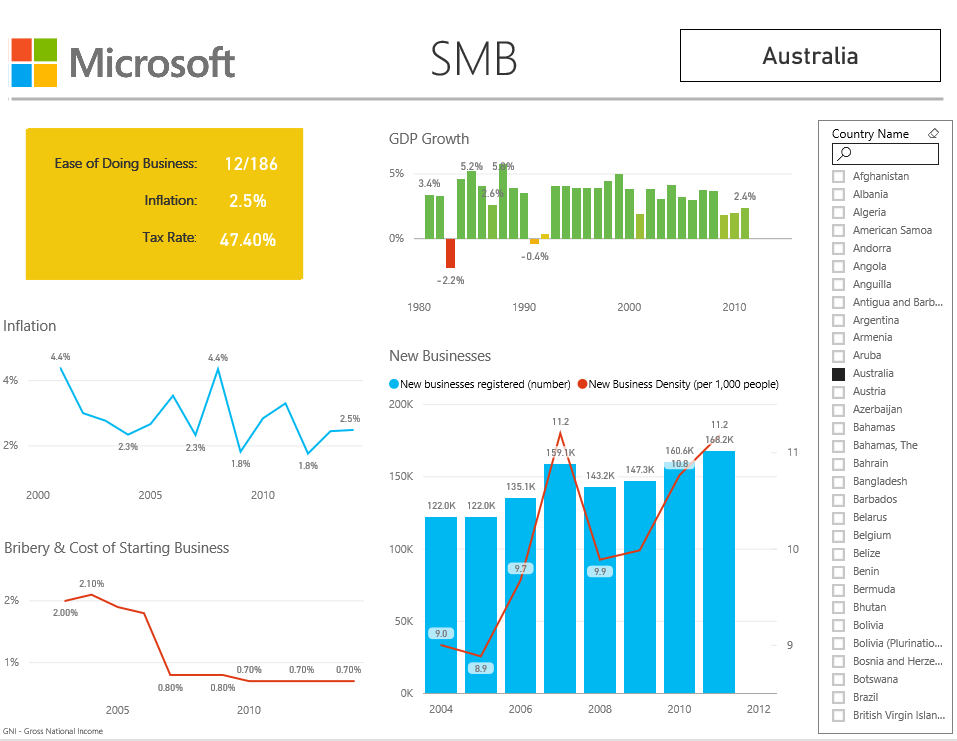Viewport: 957px width, 741px height.
Task: Check the Afghanistan checkbox
Action: [838, 177]
